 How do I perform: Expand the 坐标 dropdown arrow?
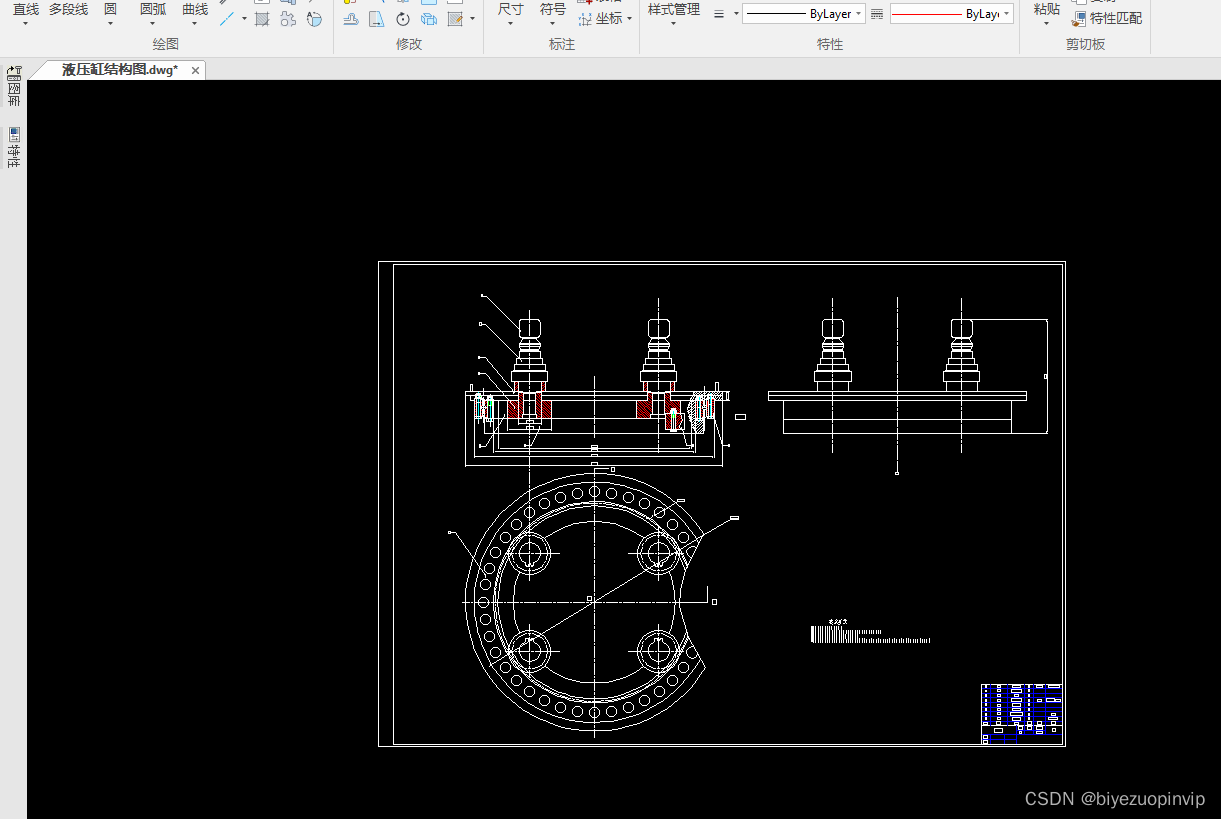point(629,18)
